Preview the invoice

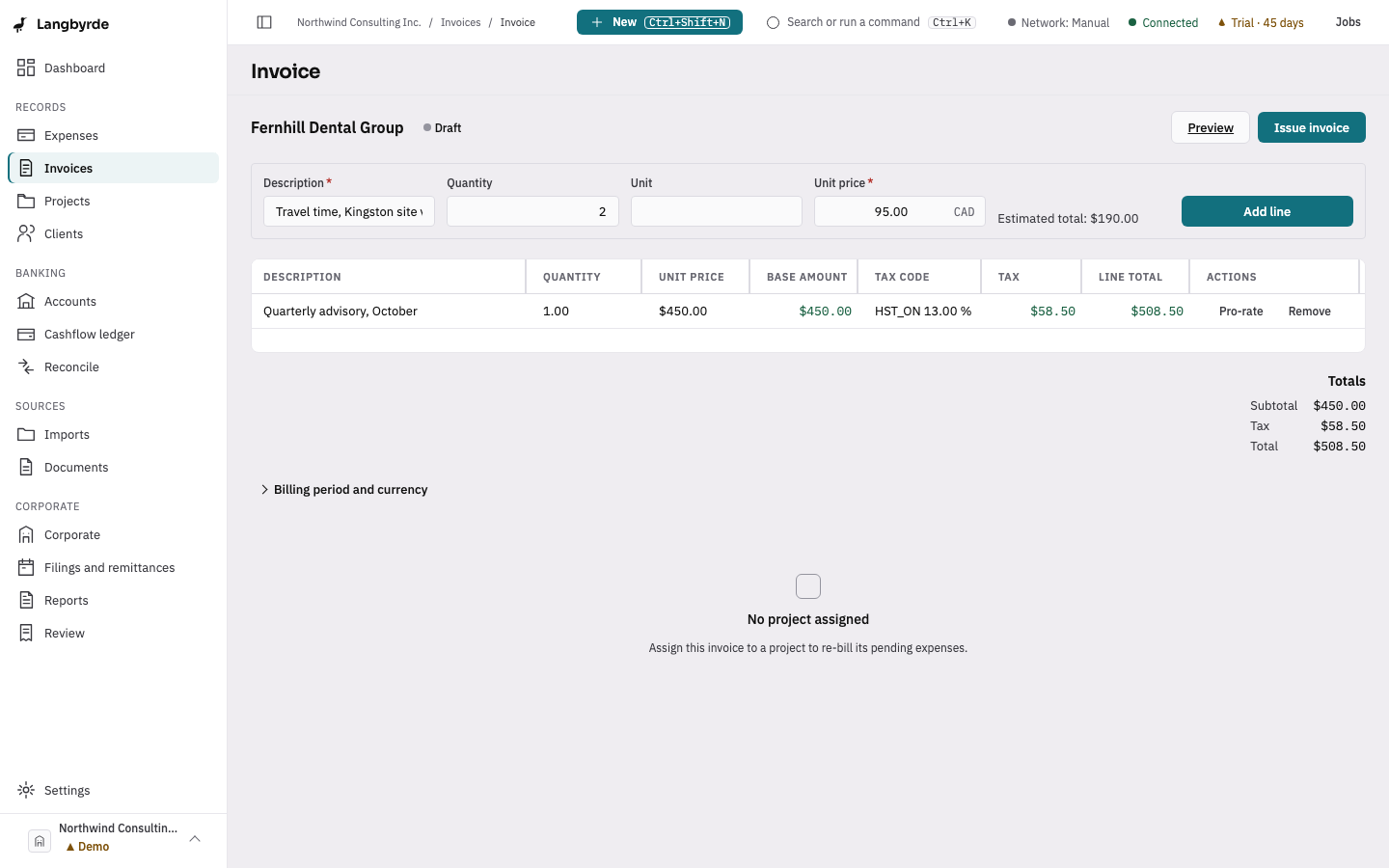pyautogui.click(x=1211, y=127)
